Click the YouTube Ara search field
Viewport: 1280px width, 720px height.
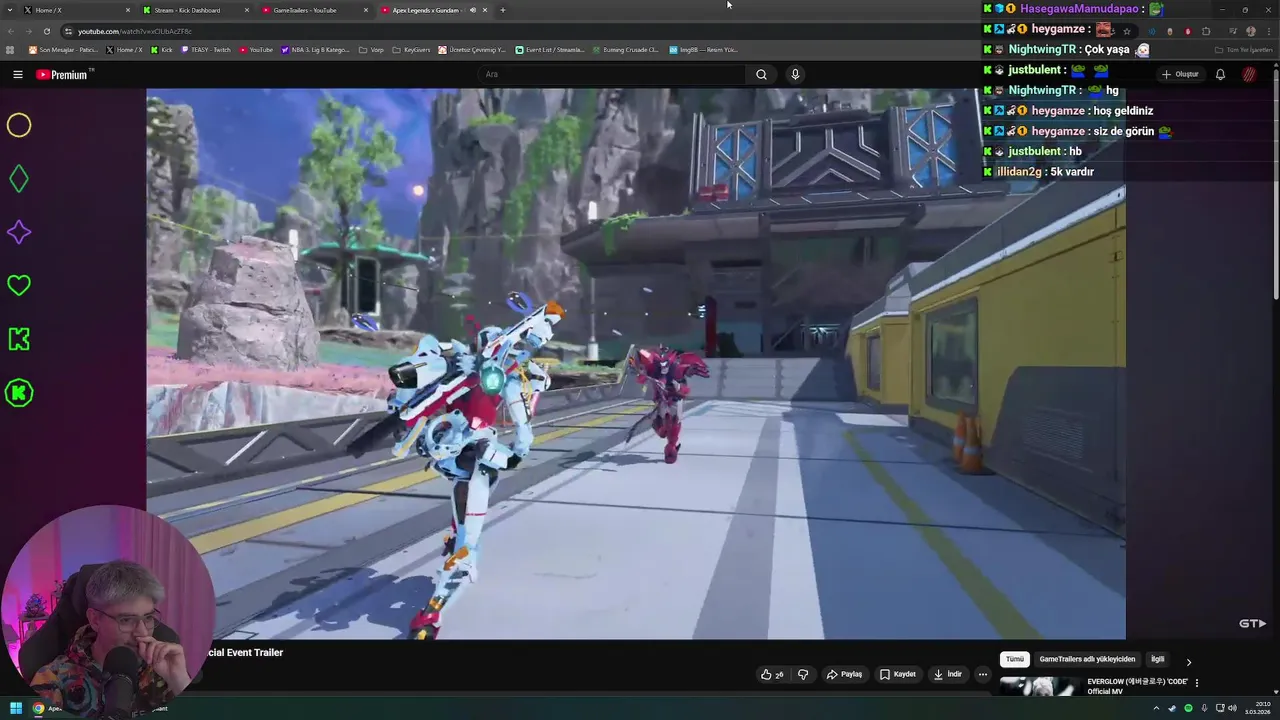610,74
